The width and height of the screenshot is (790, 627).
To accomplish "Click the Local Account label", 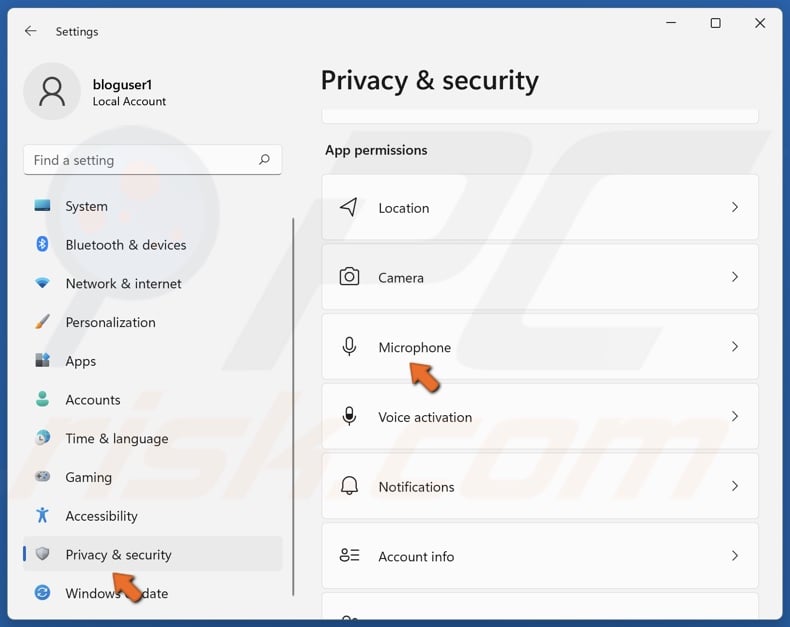I will click(x=129, y=101).
